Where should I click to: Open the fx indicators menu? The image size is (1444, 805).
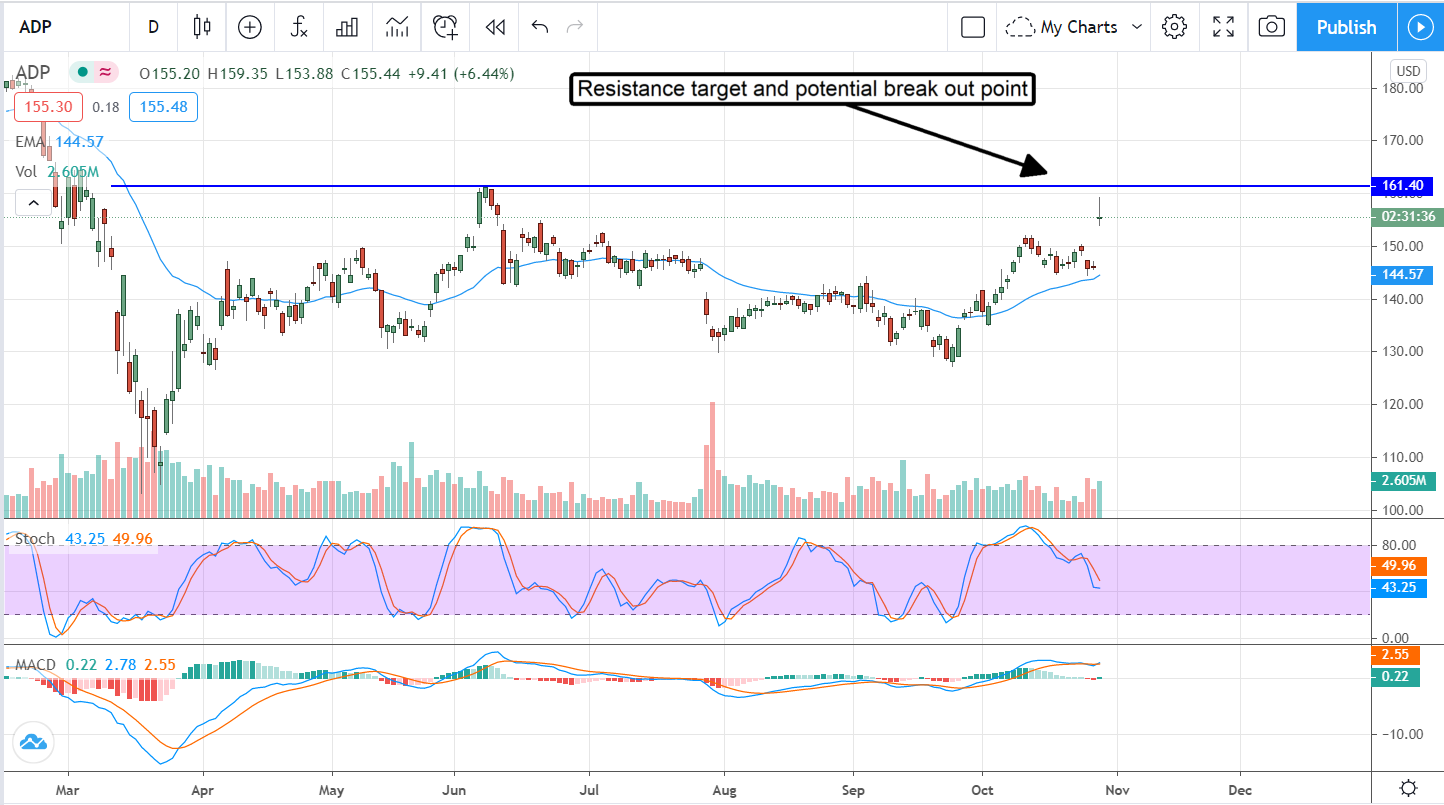298,27
